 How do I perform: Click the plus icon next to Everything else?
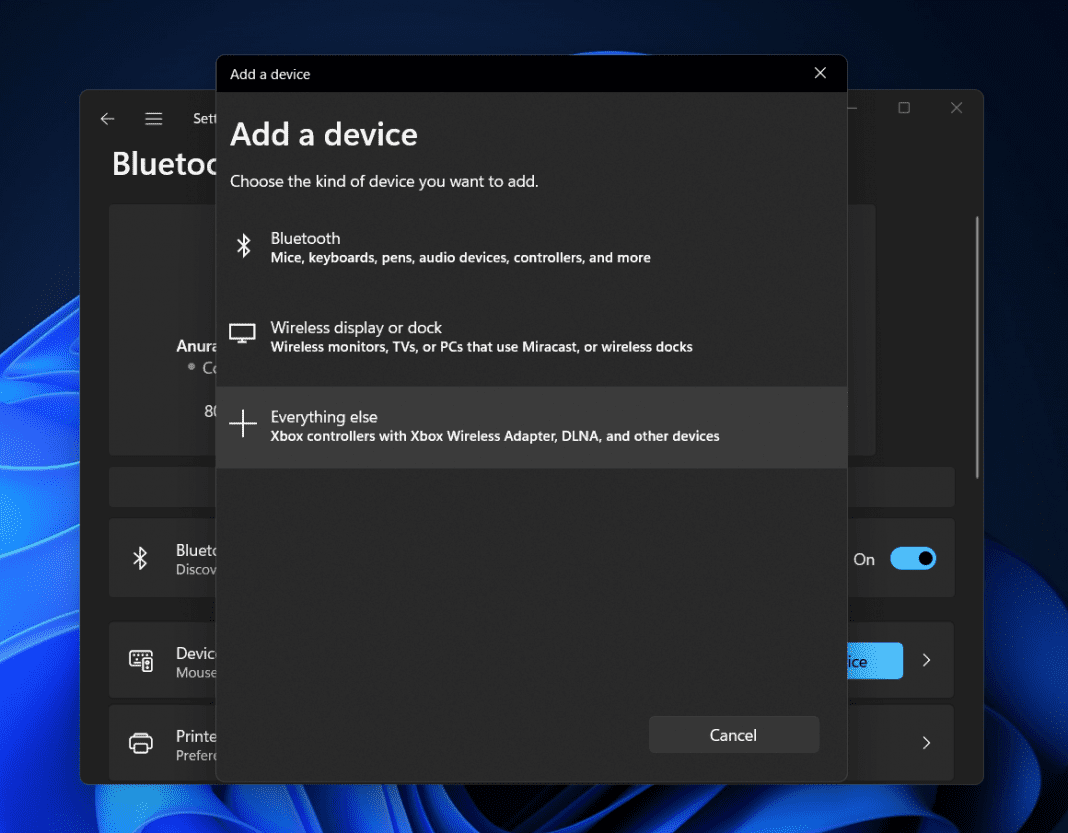point(242,423)
